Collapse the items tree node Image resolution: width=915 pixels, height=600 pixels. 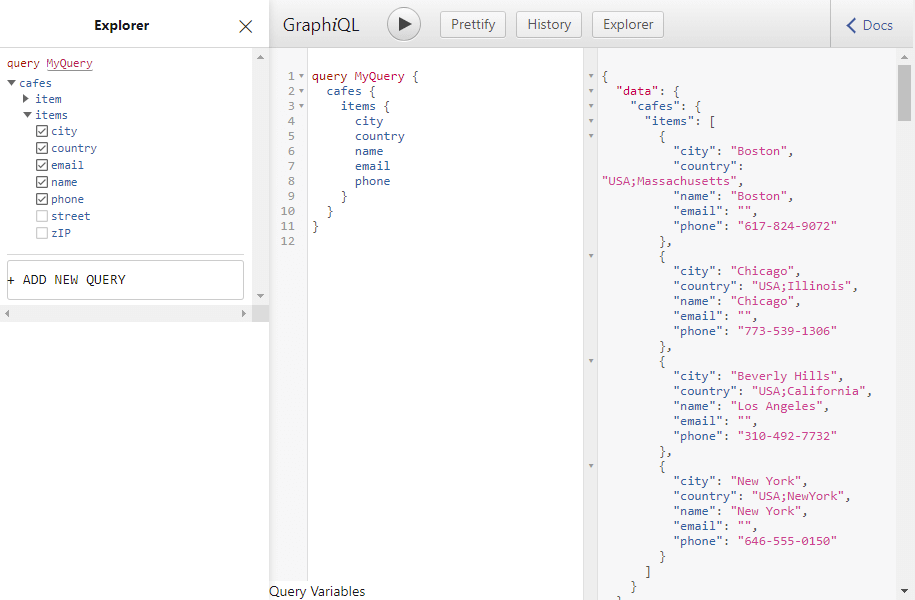pos(27,115)
